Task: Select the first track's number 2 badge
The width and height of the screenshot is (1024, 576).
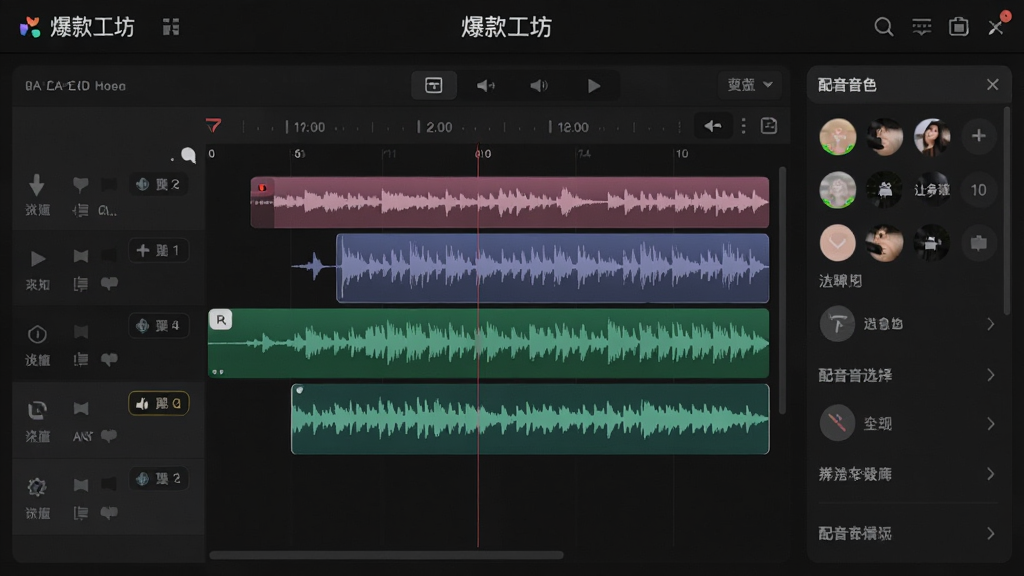Action: point(159,185)
